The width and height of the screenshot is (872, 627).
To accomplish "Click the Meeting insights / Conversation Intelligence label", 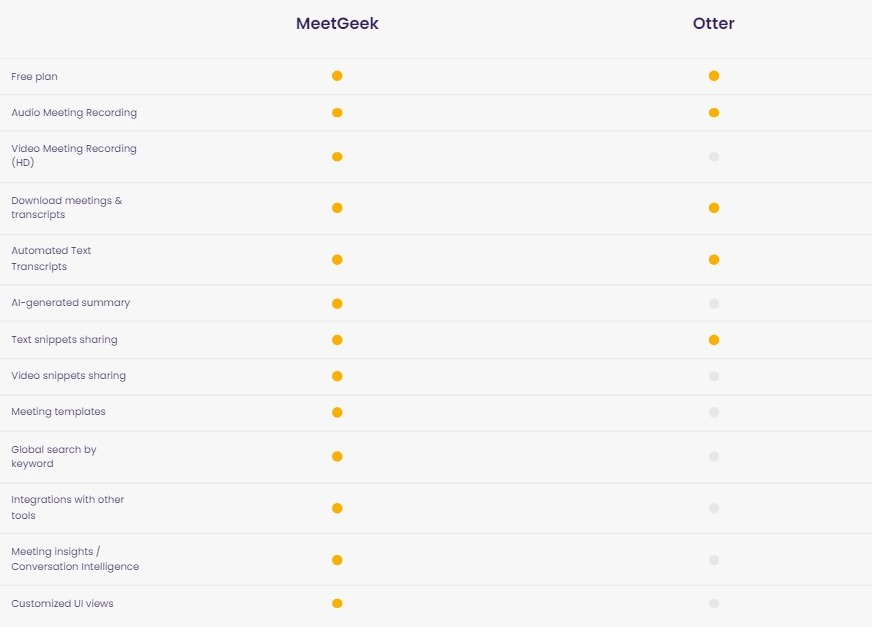I will click(75, 559).
